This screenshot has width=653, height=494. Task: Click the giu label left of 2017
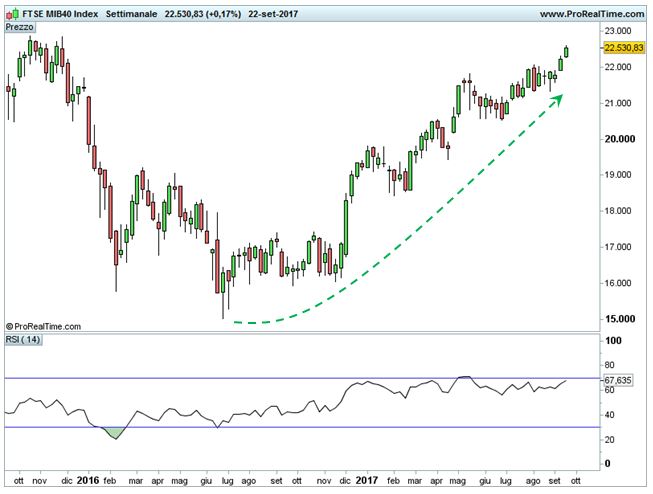[x=206, y=482]
